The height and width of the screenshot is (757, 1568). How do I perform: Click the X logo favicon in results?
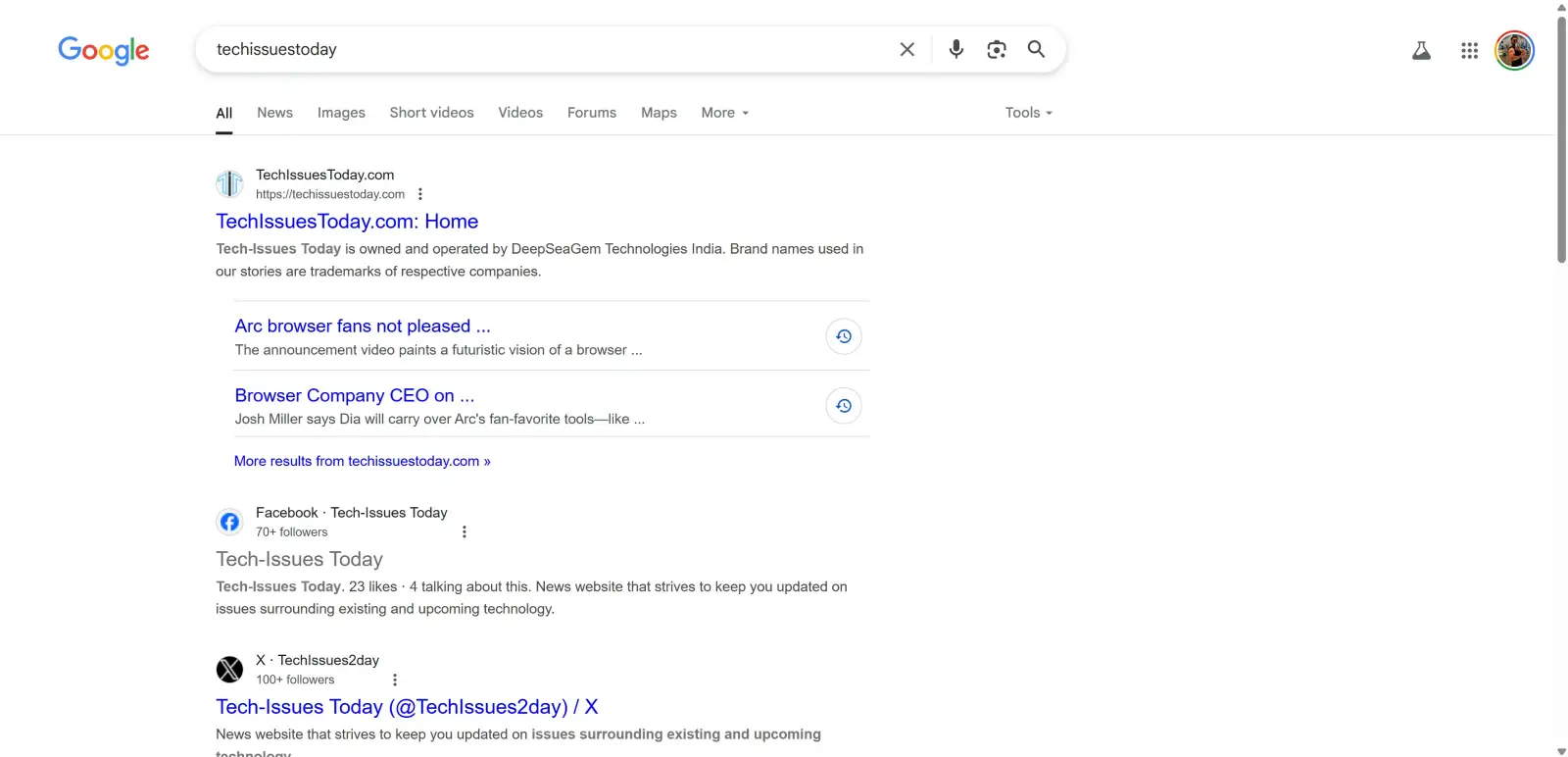(229, 670)
